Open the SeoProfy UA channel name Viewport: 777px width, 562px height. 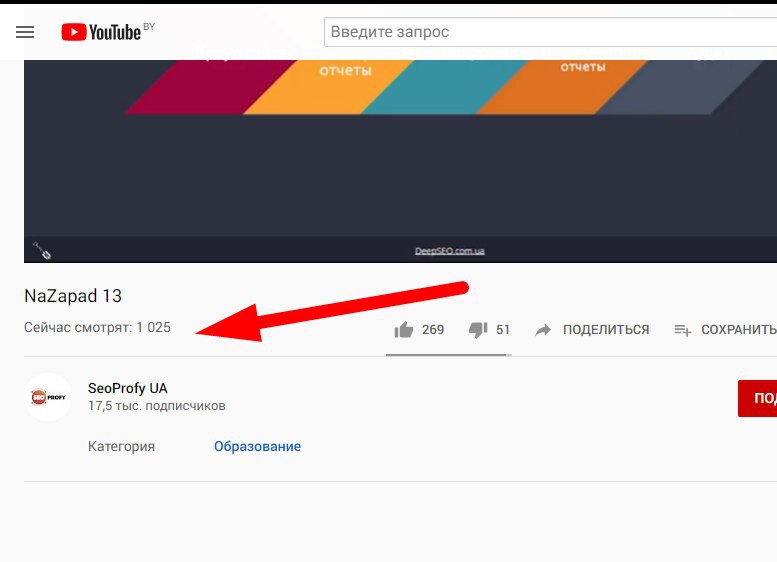127,388
